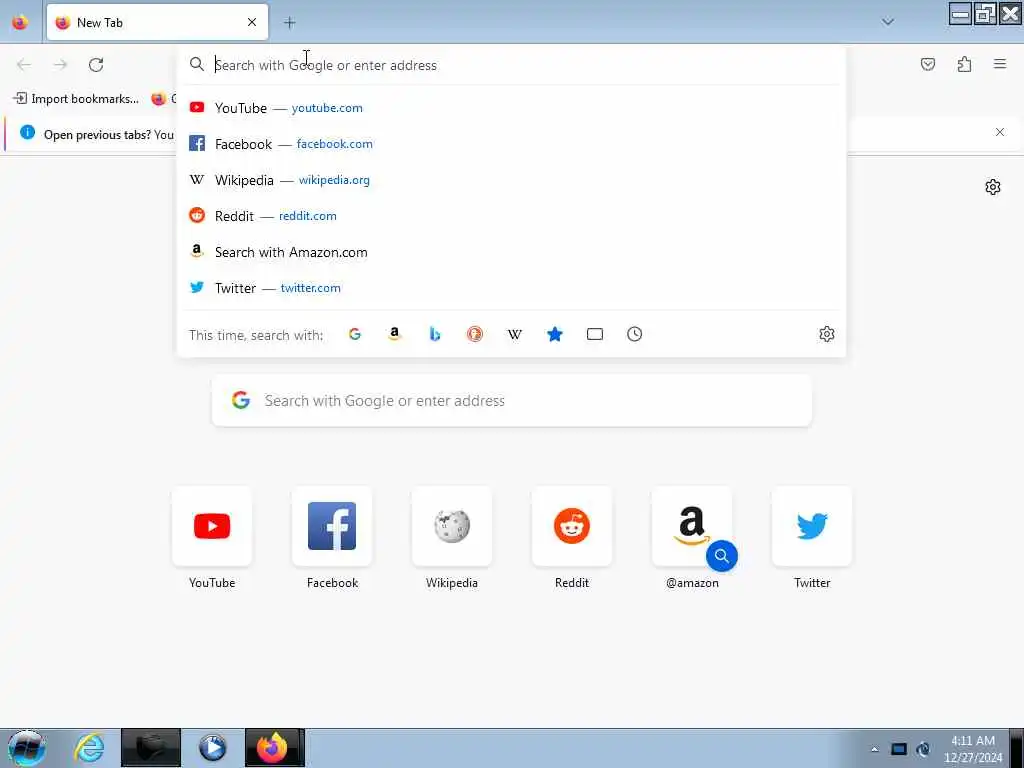This screenshot has width=1024, height=768.
Task: Click the page Search with Google field
Action: click(512, 400)
